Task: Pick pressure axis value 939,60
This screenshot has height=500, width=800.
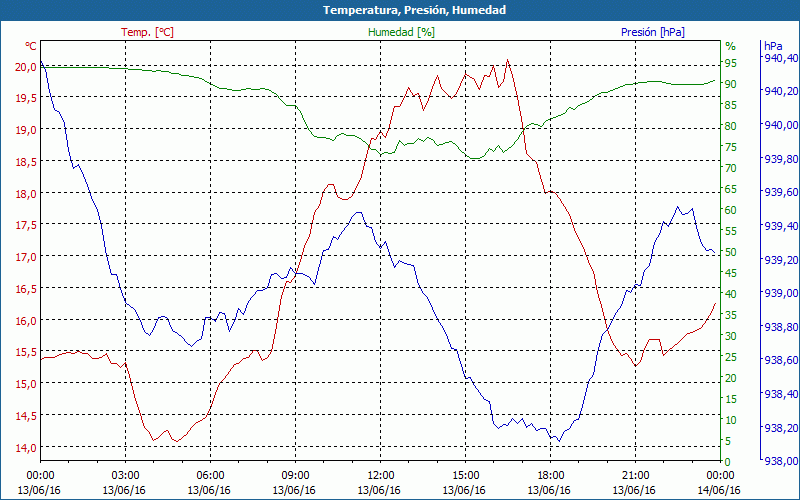Action: 779,192
